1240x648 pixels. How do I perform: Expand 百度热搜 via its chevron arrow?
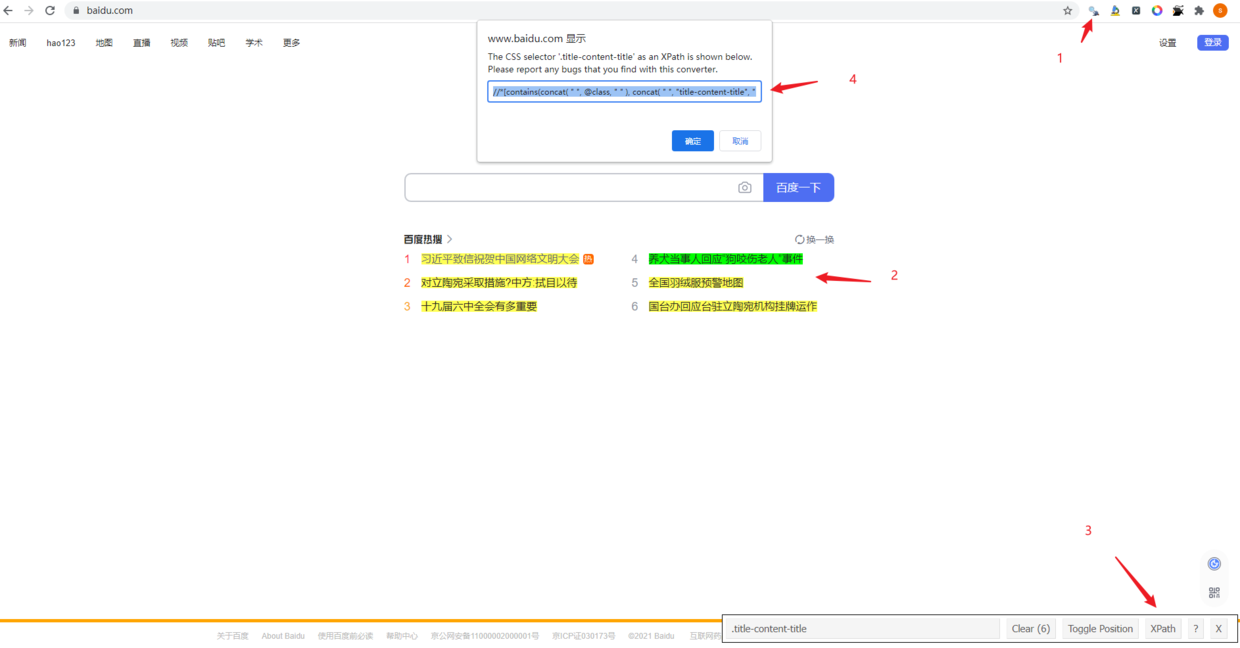tap(450, 240)
